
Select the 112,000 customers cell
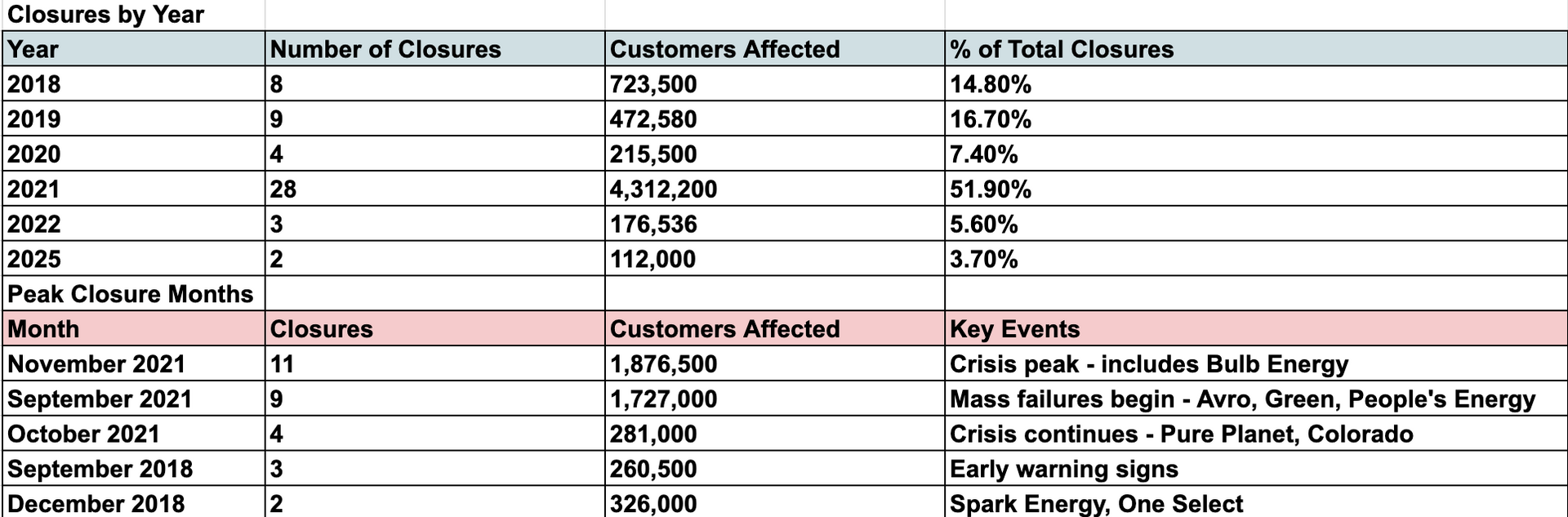(x=653, y=260)
